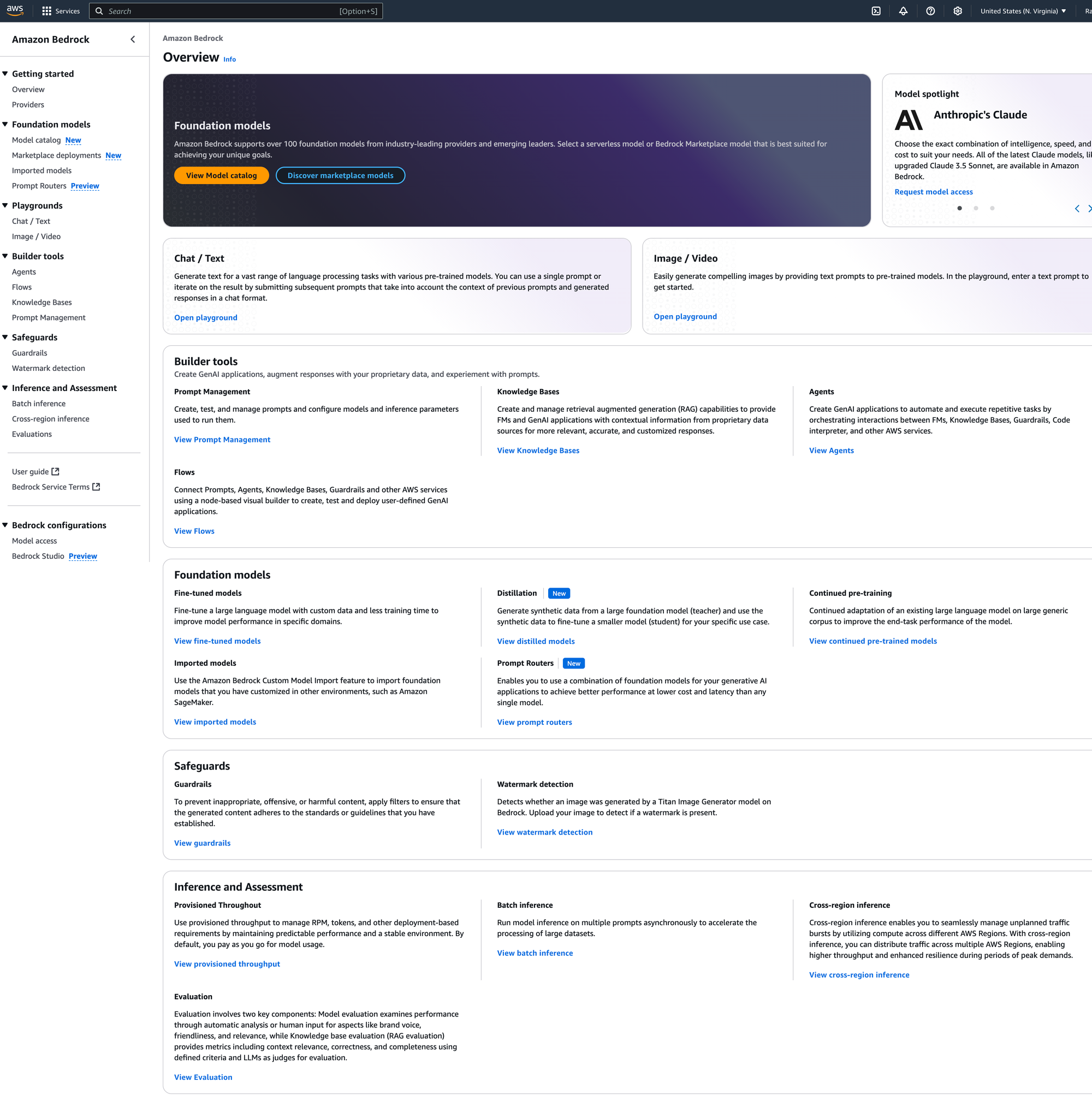Select first Model spotlight carousel dot
The image size is (1092, 1112).
(959, 208)
